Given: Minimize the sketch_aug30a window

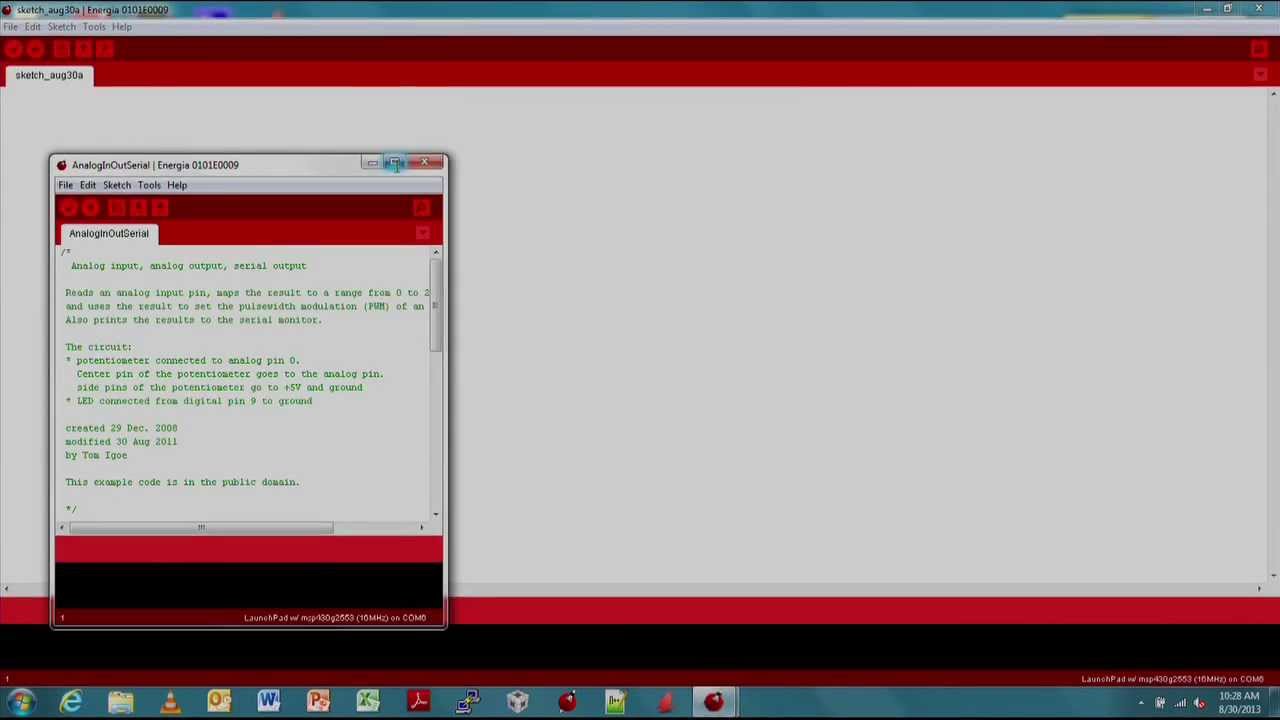Looking at the screenshot, I should pyautogui.click(x=1207, y=9).
